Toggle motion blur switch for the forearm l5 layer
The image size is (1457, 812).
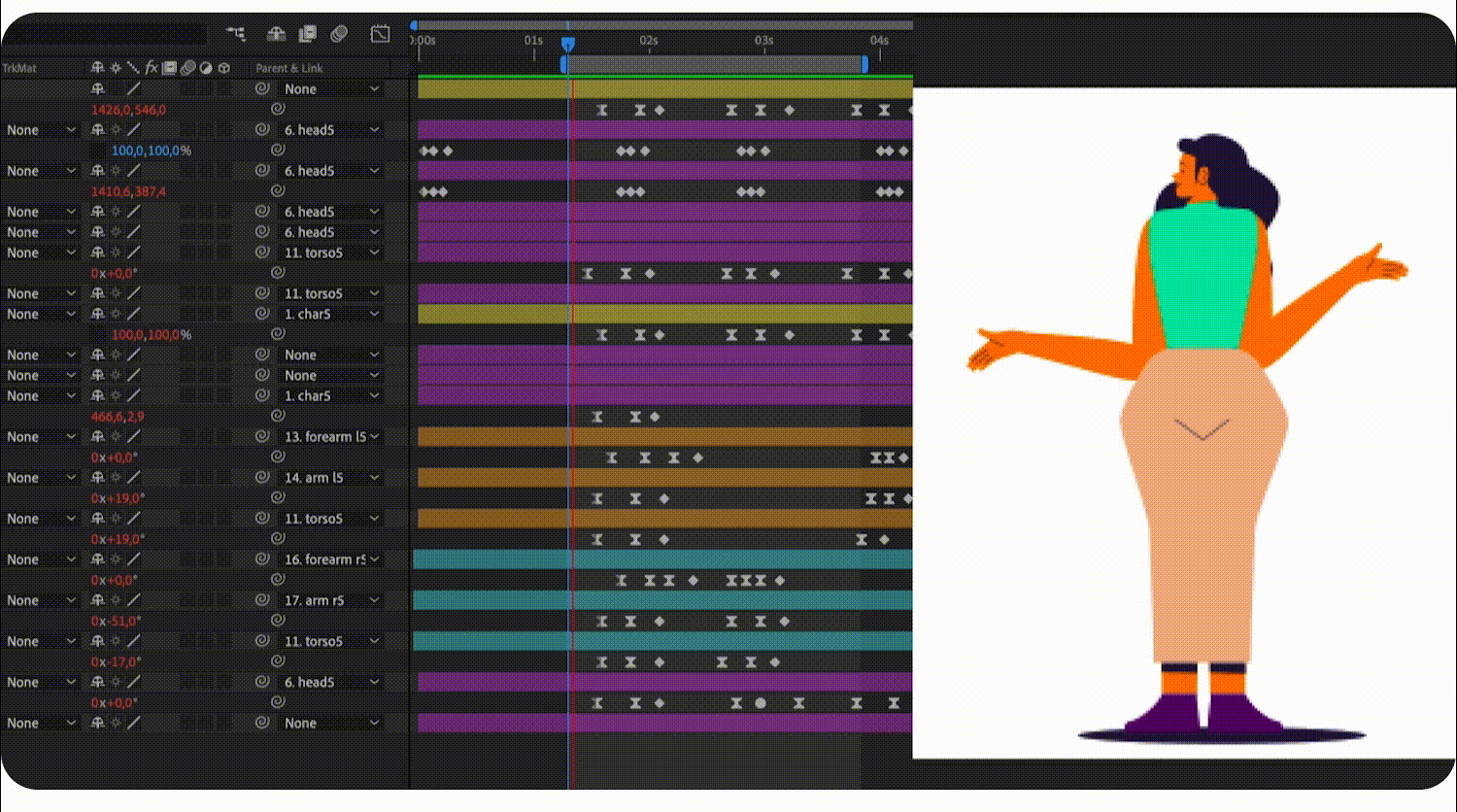(187, 436)
